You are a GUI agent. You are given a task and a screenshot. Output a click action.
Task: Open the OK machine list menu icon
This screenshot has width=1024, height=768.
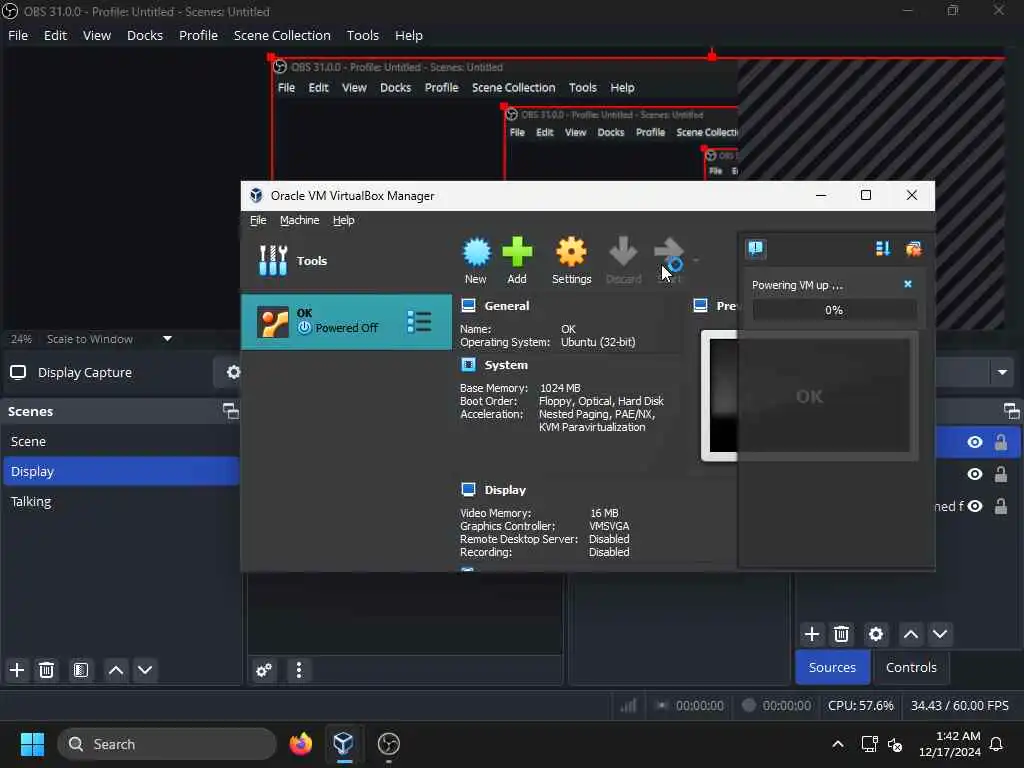[419, 321]
